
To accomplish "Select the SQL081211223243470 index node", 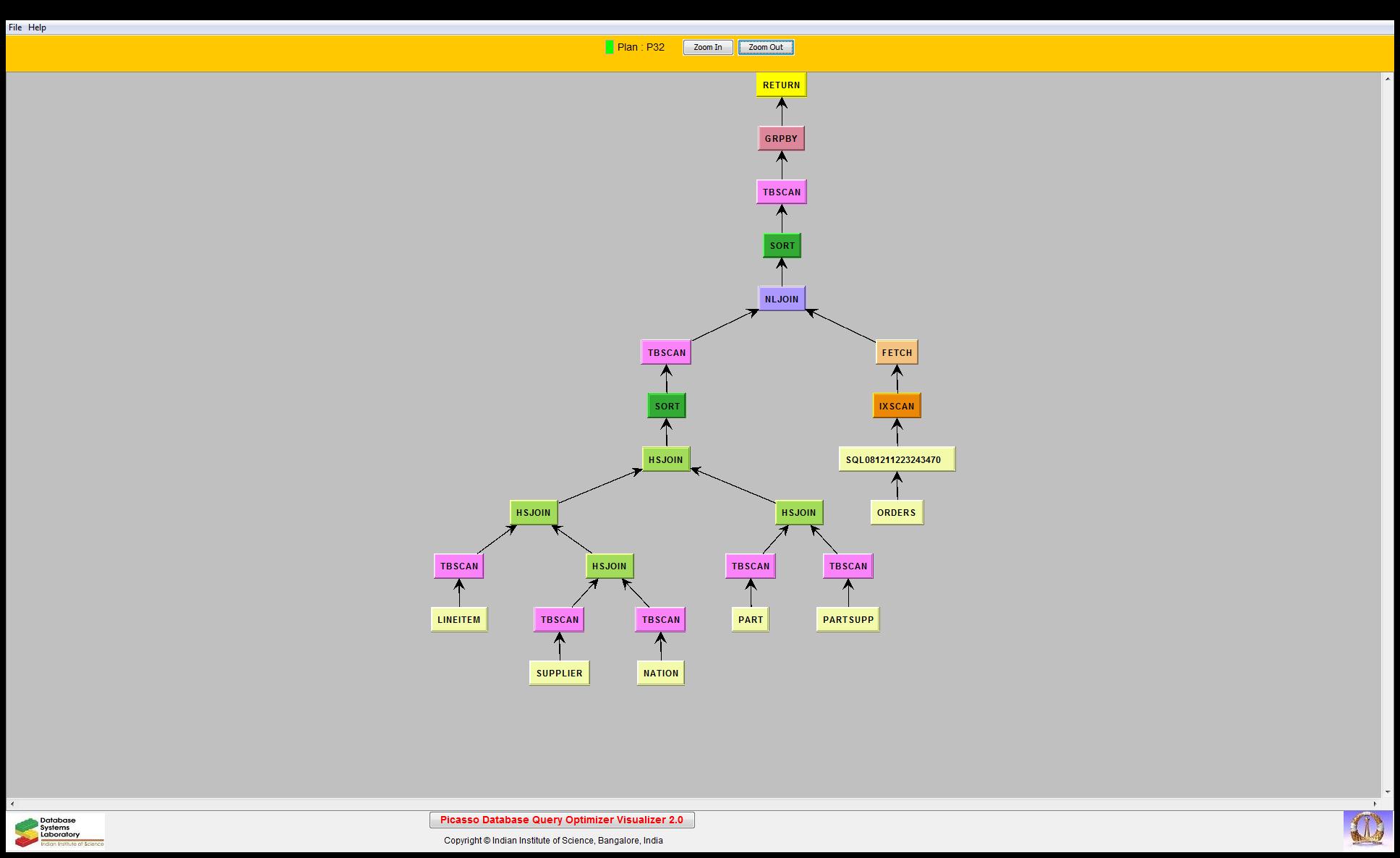I will (x=897, y=459).
